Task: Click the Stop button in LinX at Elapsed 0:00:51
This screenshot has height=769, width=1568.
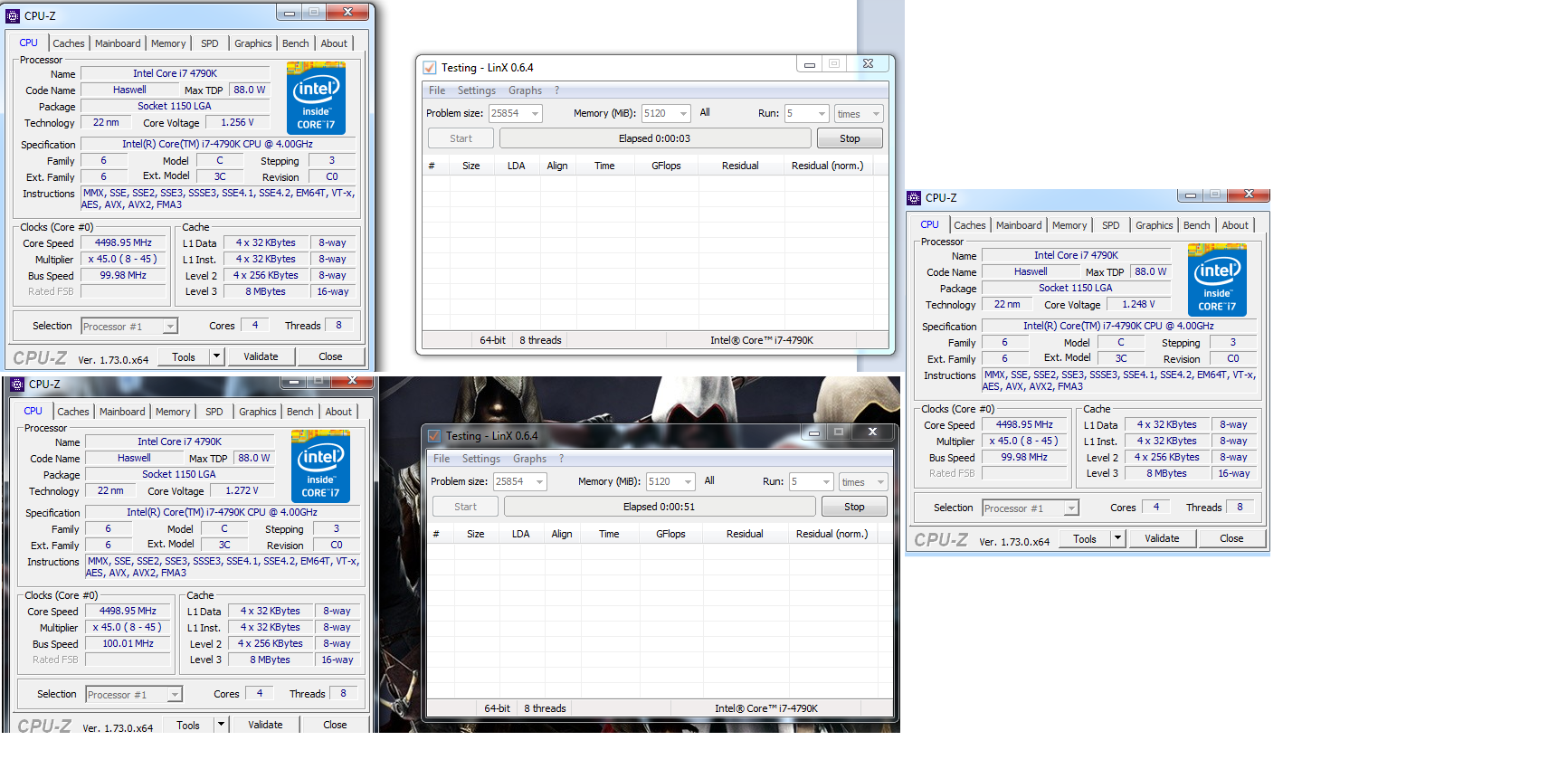Action: 854,507
